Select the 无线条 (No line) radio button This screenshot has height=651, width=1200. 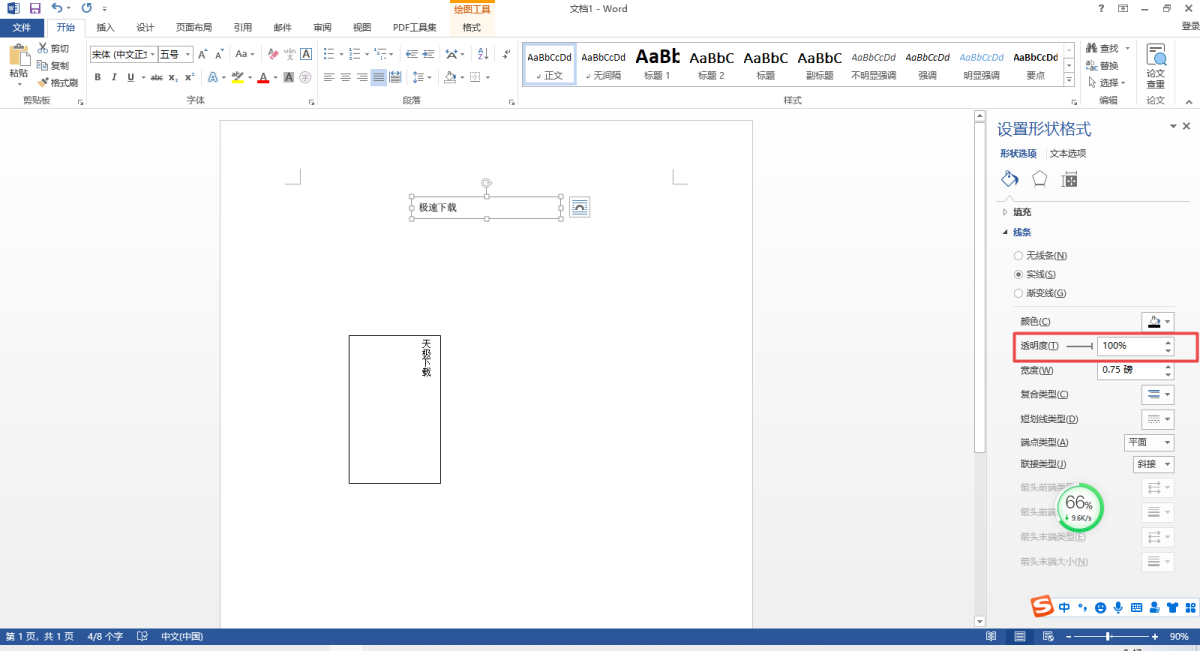(1019, 256)
